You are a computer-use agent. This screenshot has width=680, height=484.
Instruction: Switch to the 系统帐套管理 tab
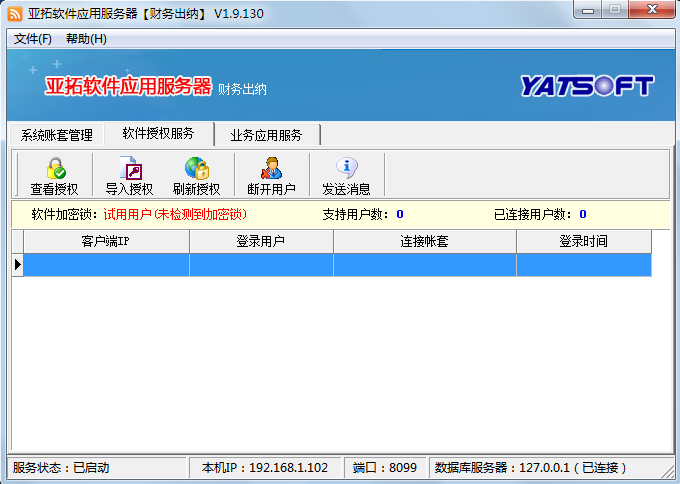[x=57, y=135]
